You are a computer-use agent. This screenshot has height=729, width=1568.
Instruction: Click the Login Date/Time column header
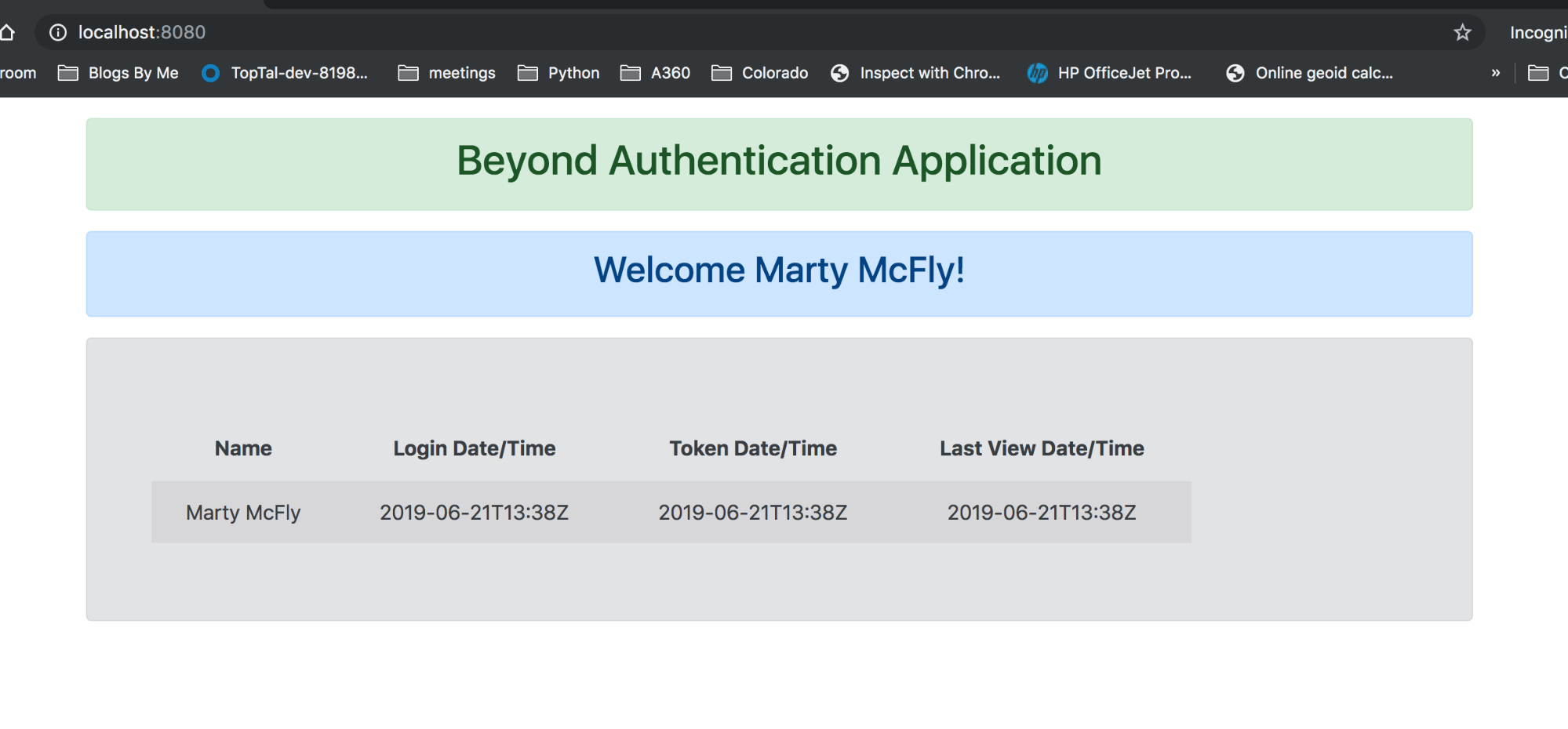click(x=474, y=448)
